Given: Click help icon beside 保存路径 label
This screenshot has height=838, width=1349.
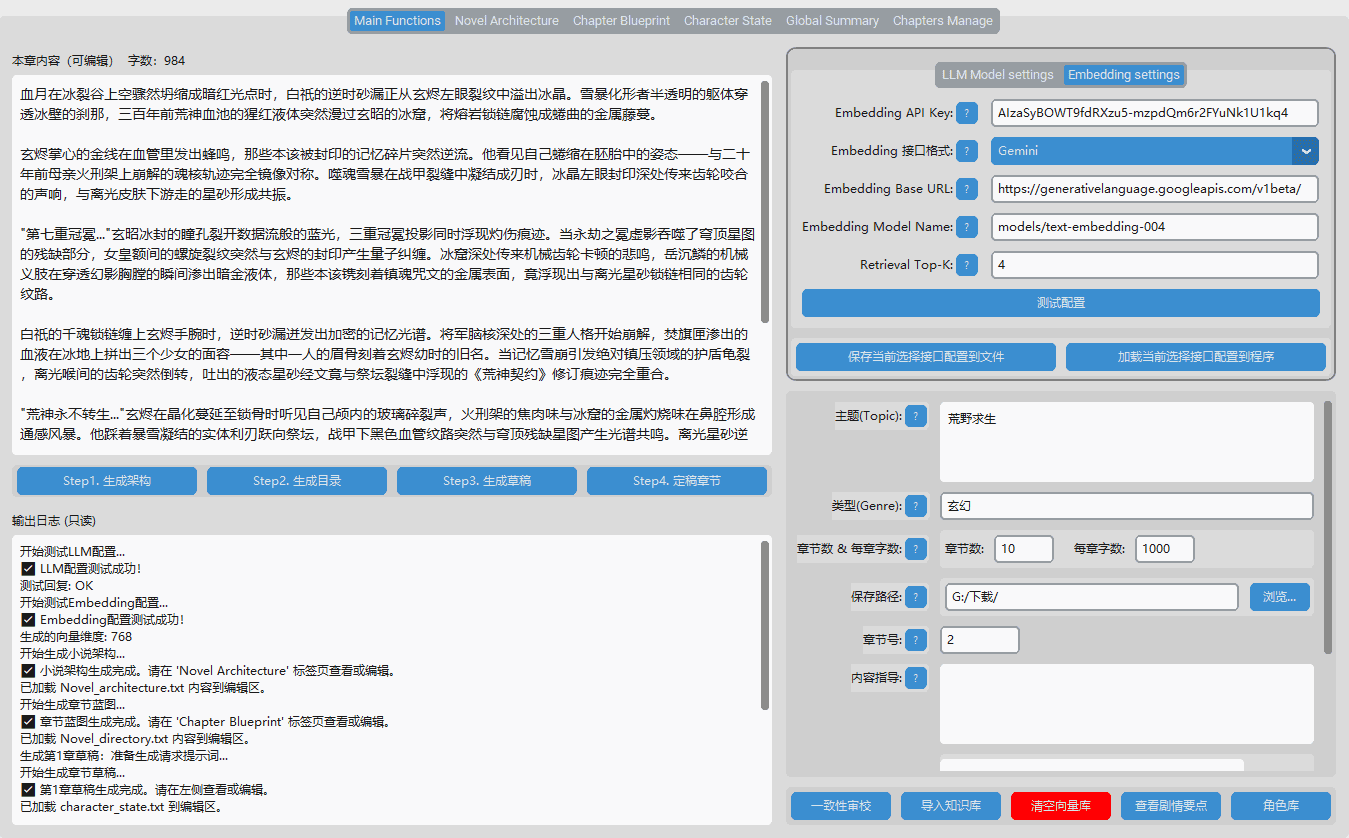Looking at the screenshot, I should click(x=916, y=597).
